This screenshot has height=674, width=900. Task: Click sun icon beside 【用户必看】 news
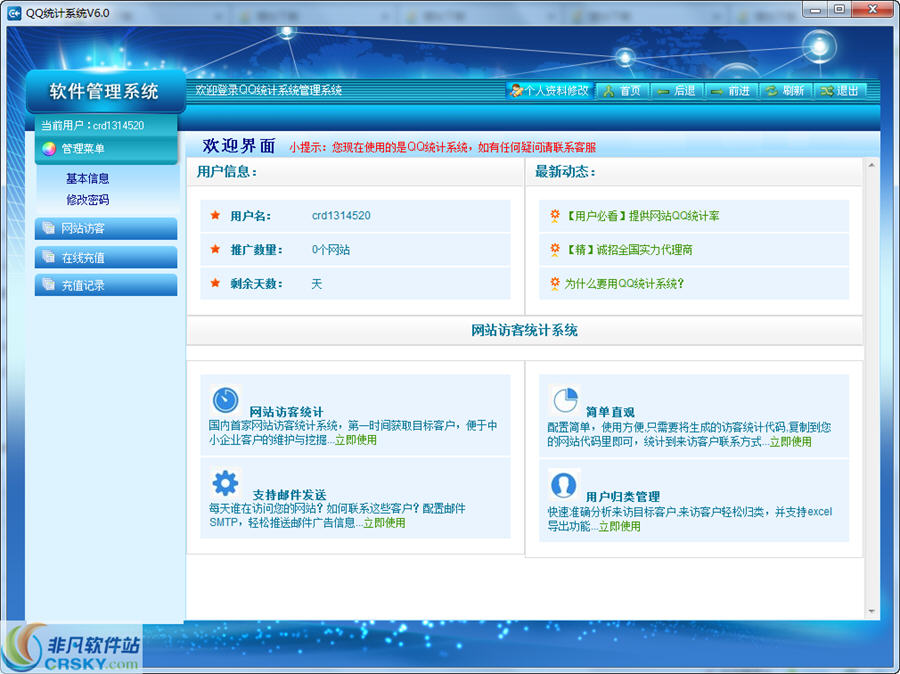click(x=554, y=216)
